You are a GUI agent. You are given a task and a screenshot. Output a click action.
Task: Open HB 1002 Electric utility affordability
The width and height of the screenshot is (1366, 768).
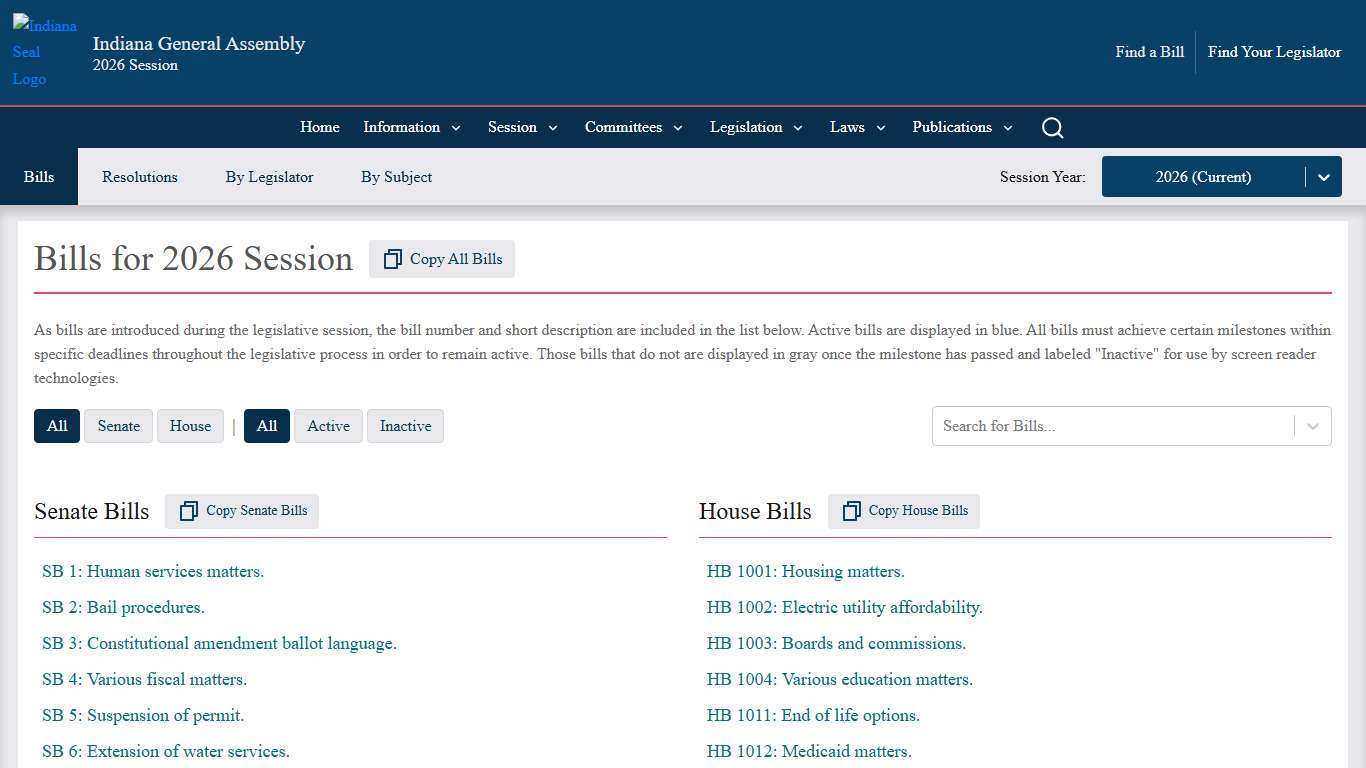844,607
